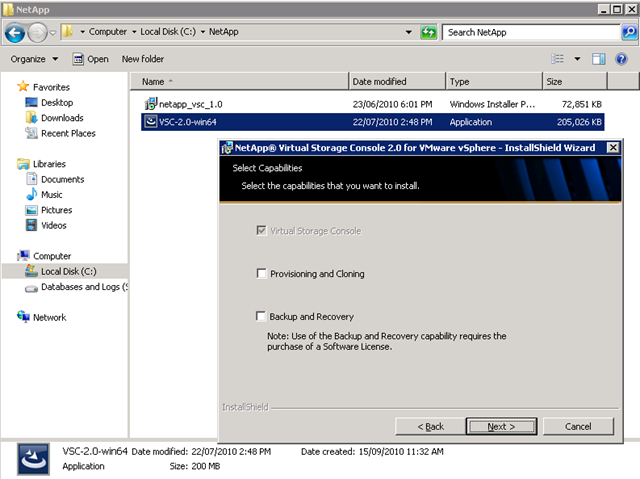Click the VSC-2.0-win64 details pane thumbnail
The image size is (640, 479).
tap(33, 459)
